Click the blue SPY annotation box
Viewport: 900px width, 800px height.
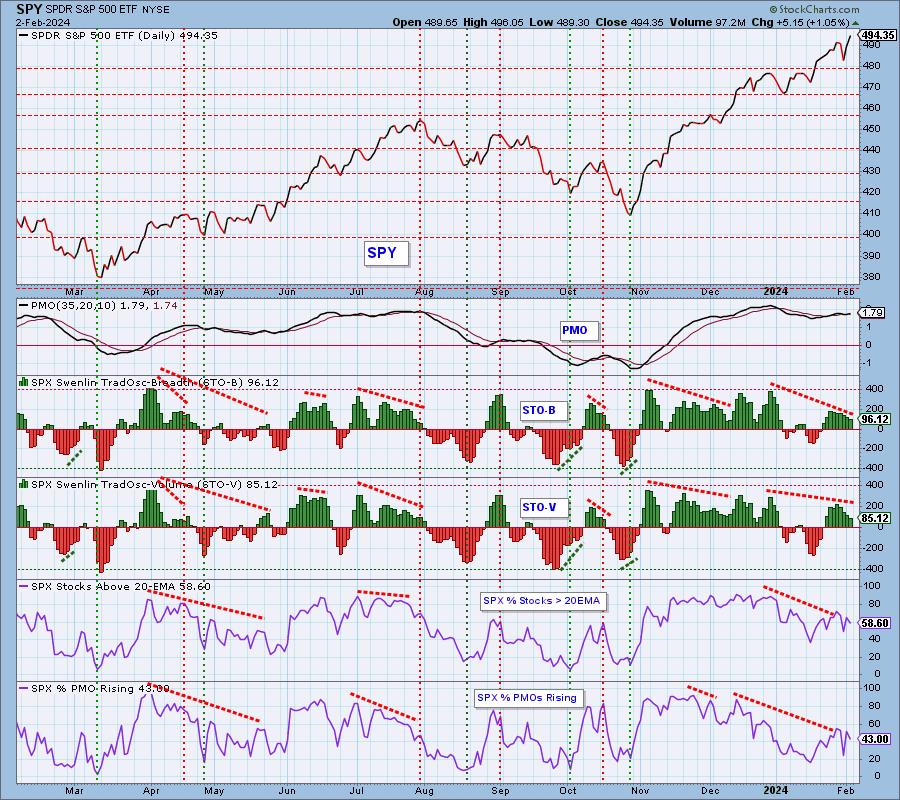pos(386,253)
